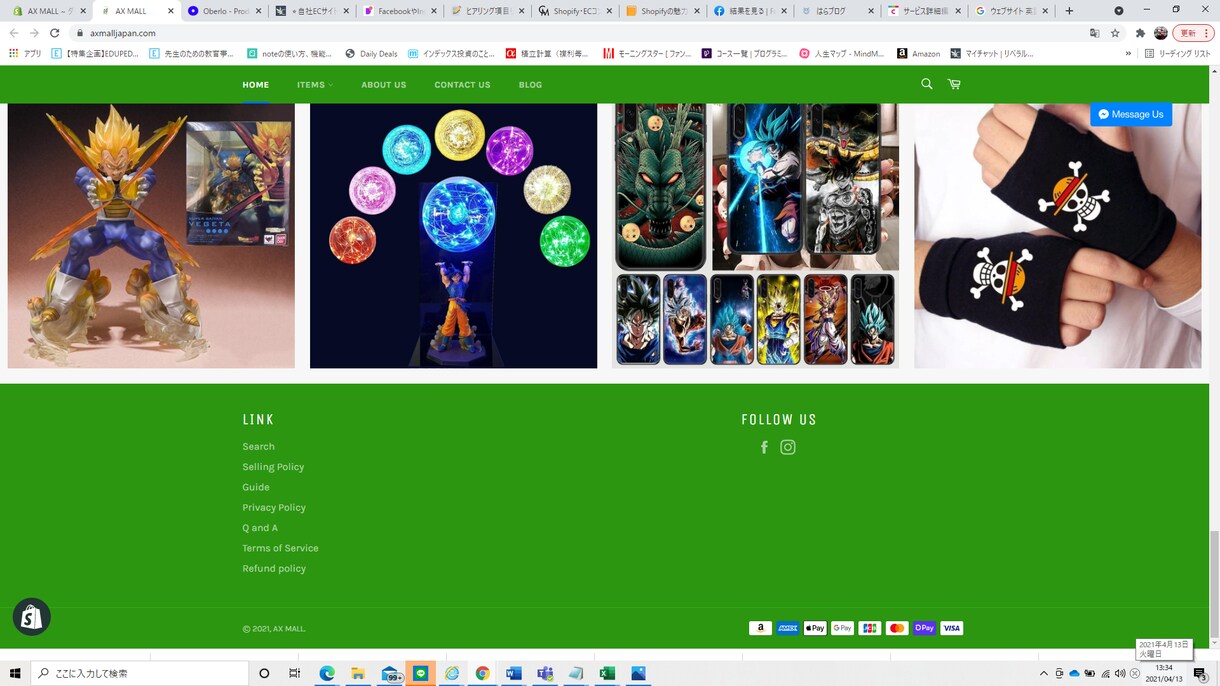Open the Terms of Service footer link
The image size is (1220, 686).
point(280,548)
